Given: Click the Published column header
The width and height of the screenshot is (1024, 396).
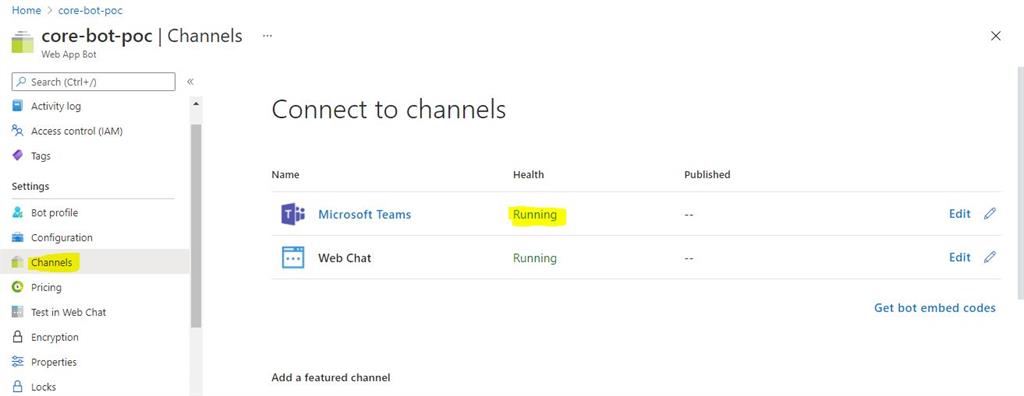Looking at the screenshot, I should [x=707, y=174].
